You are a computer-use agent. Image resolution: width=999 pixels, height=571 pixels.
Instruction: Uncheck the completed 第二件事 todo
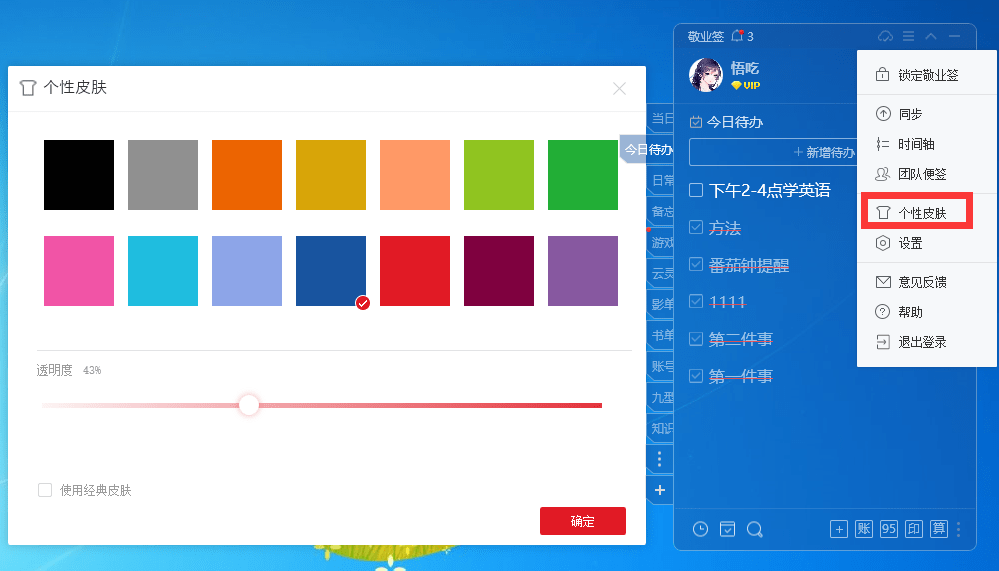tap(696, 338)
